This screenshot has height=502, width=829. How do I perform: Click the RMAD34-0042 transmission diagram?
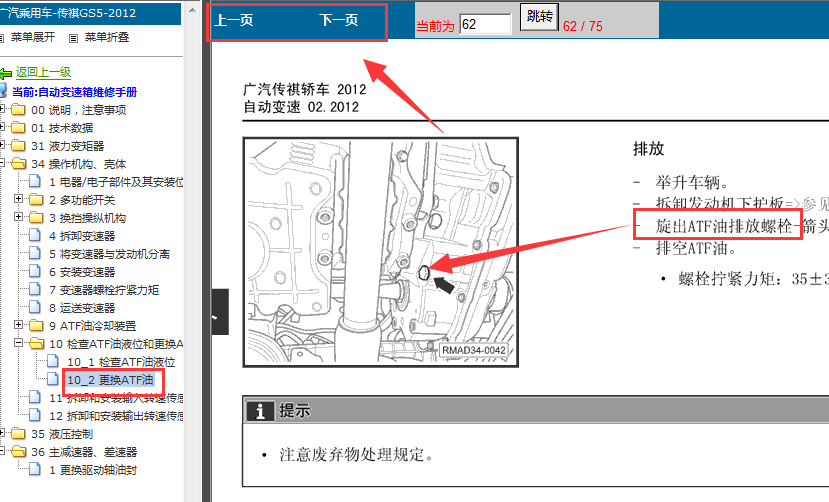click(x=381, y=253)
